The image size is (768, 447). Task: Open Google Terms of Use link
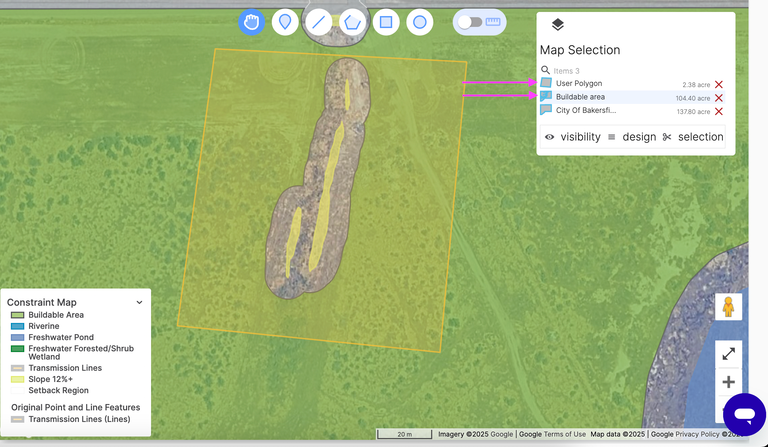click(564, 434)
